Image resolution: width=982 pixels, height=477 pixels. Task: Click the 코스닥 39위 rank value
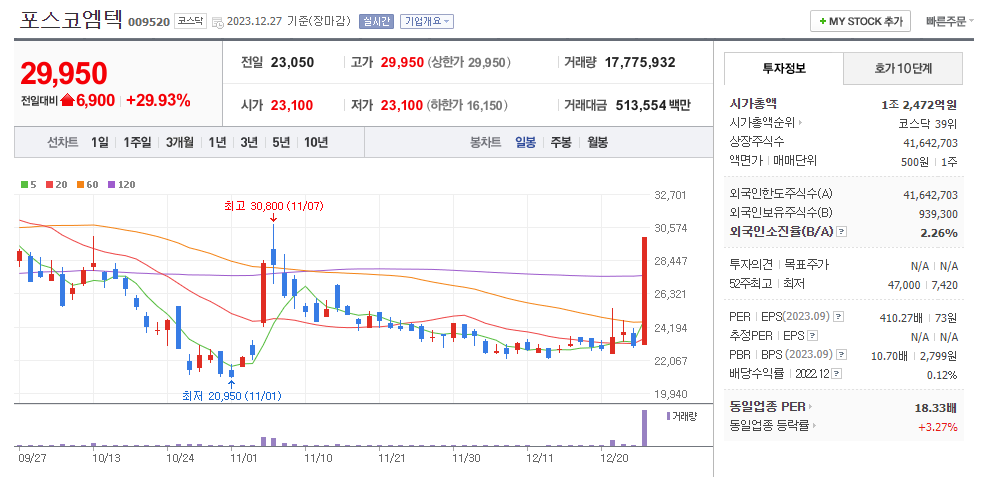coord(928,124)
